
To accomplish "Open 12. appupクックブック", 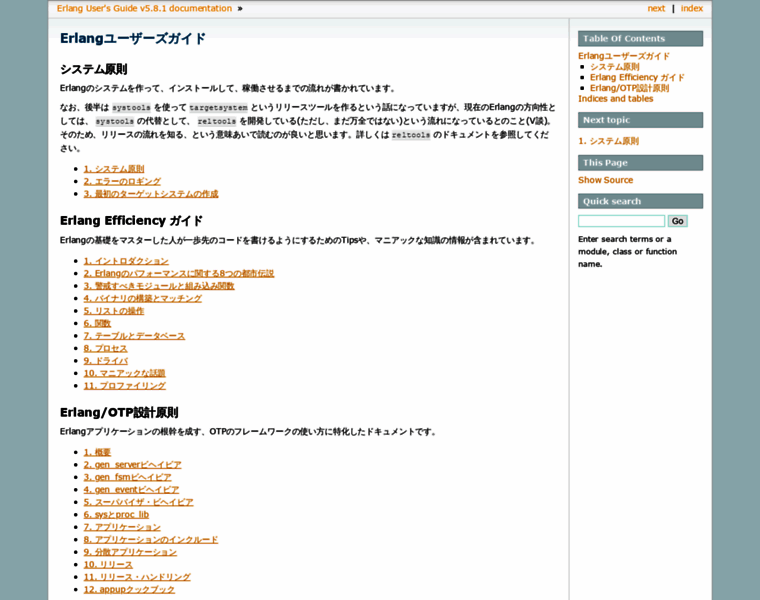I will pos(129,590).
